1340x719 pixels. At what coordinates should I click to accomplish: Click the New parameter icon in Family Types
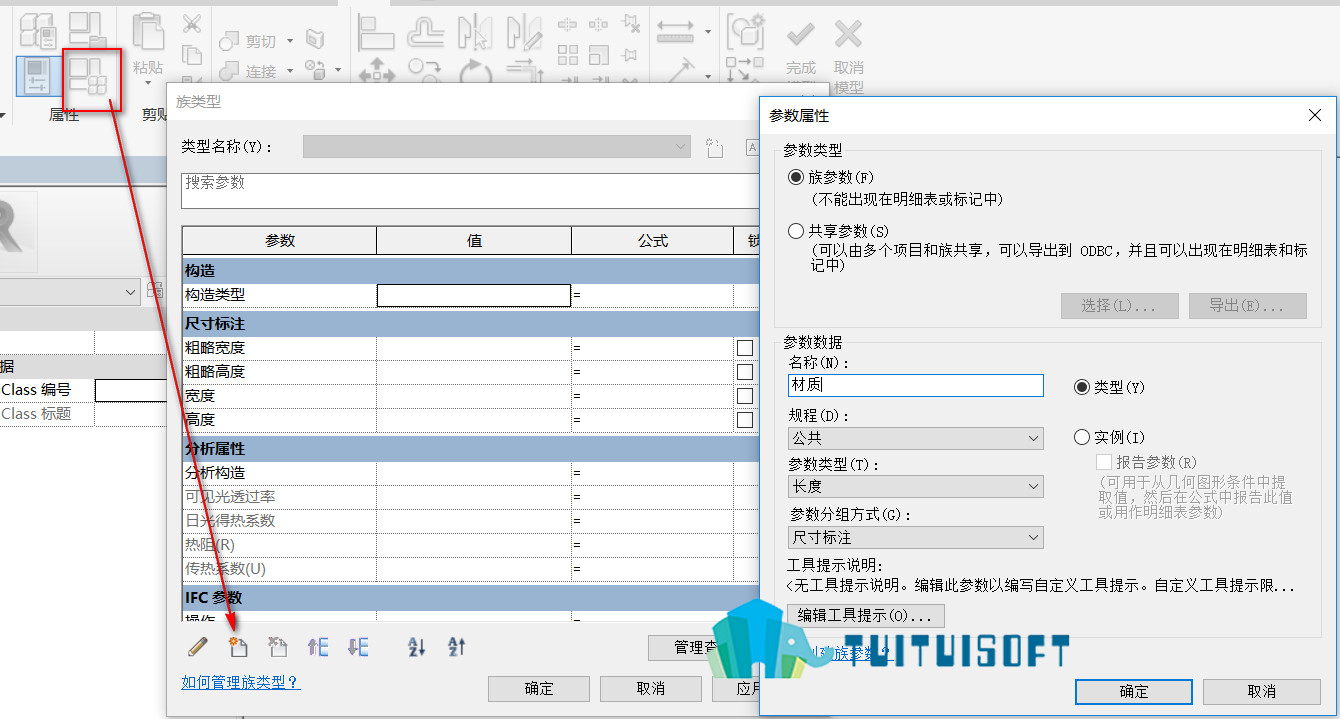point(238,647)
